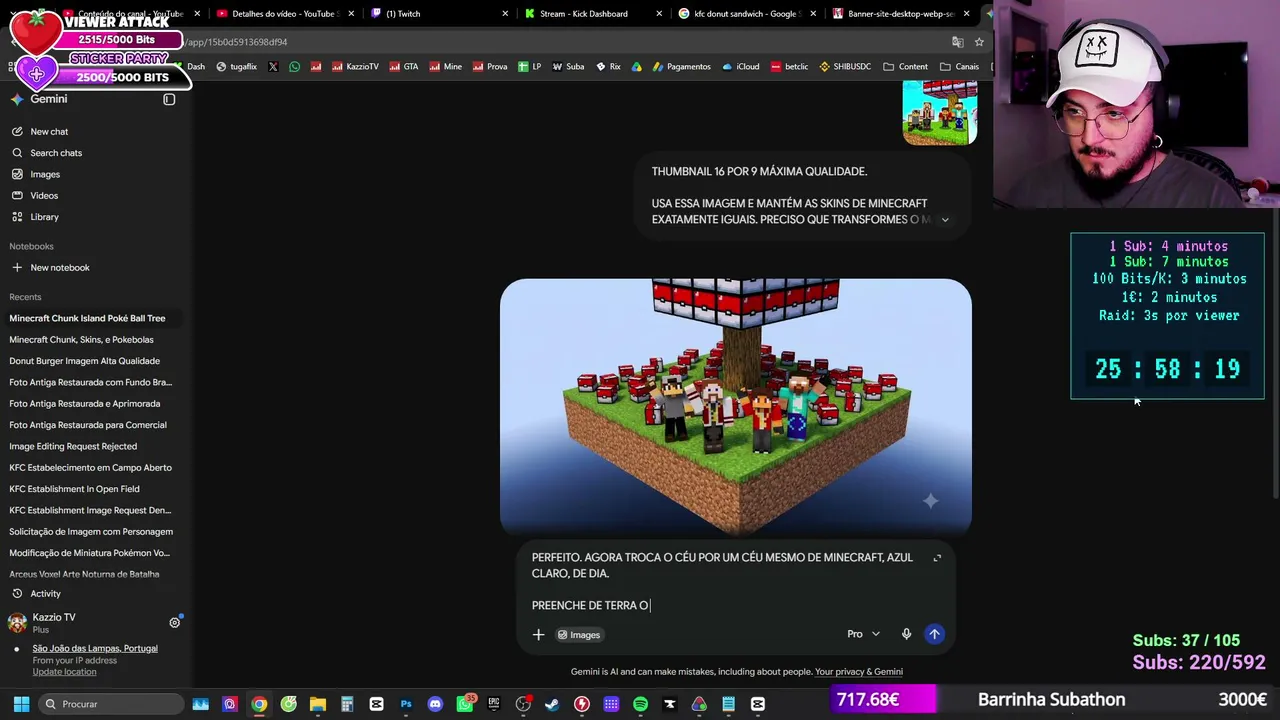Screen dimensions: 1280x720
Task: Start a New chat in Gemini
Action: click(49, 132)
